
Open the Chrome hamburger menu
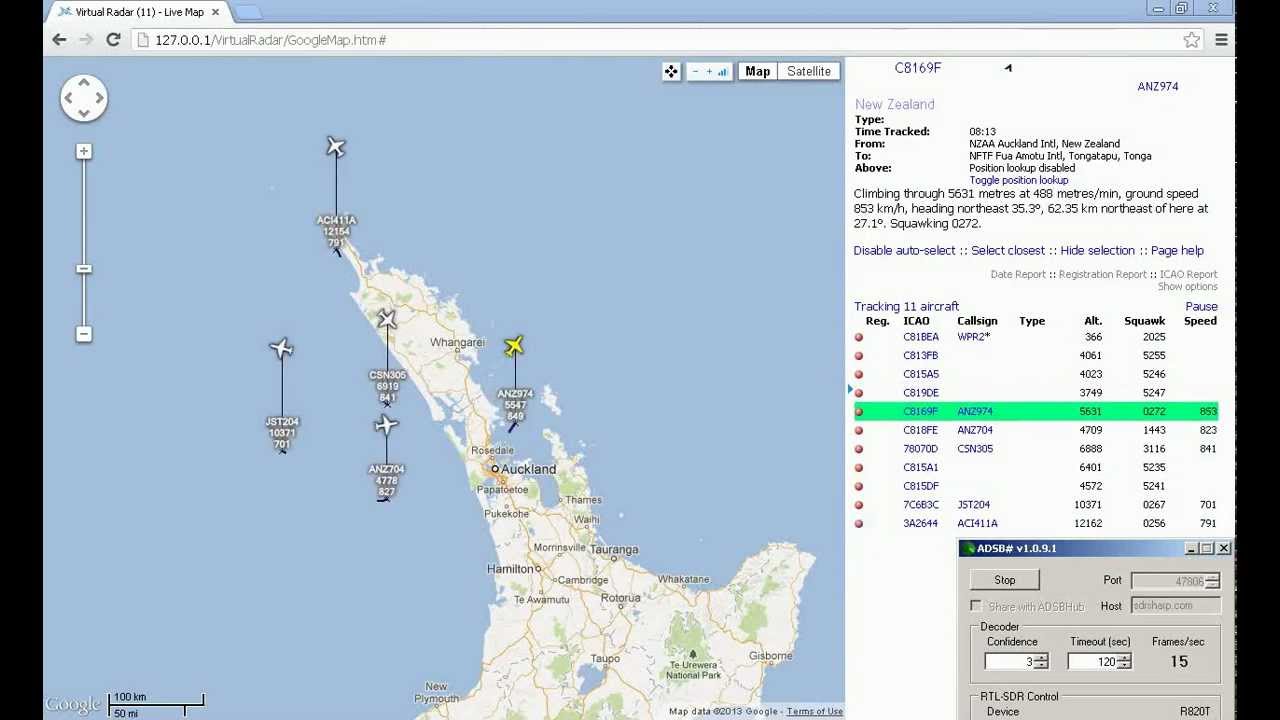tap(1221, 40)
